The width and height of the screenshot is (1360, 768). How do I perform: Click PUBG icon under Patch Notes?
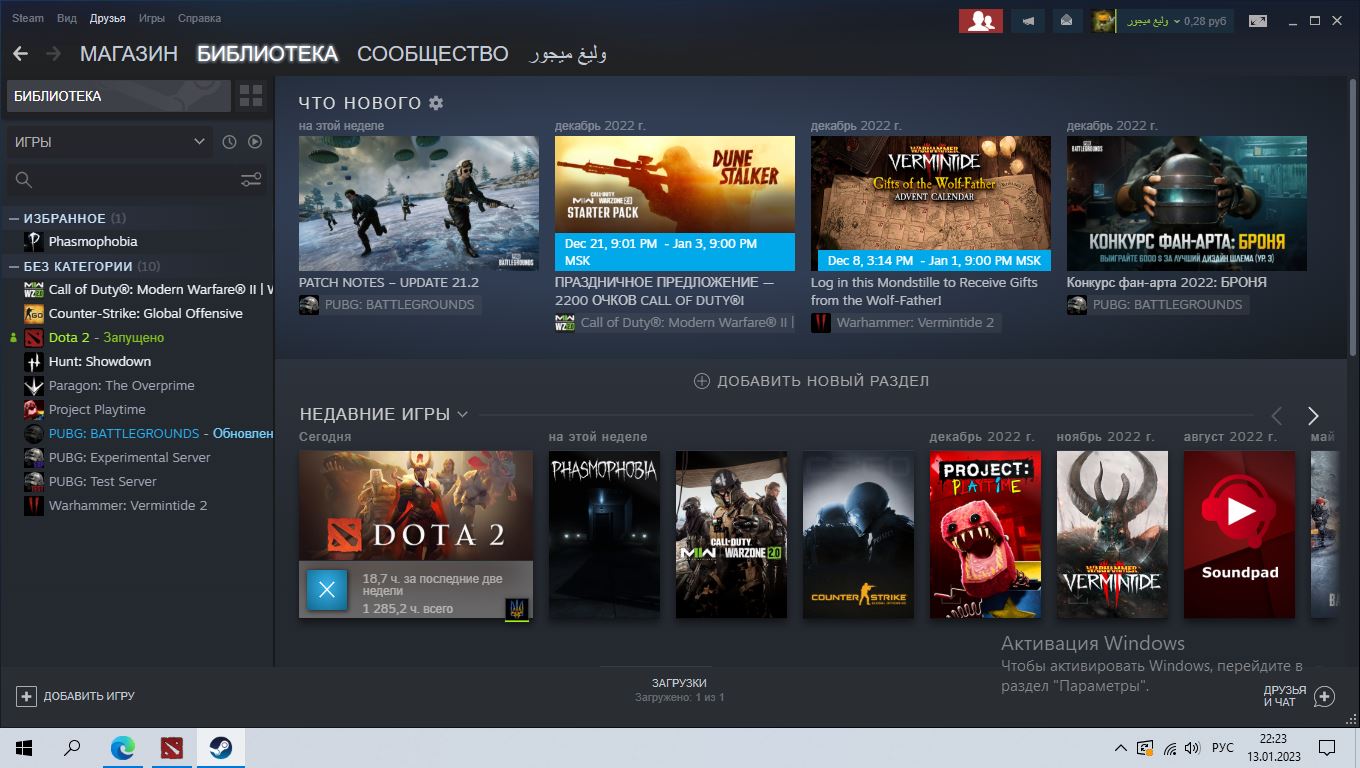pyautogui.click(x=309, y=305)
